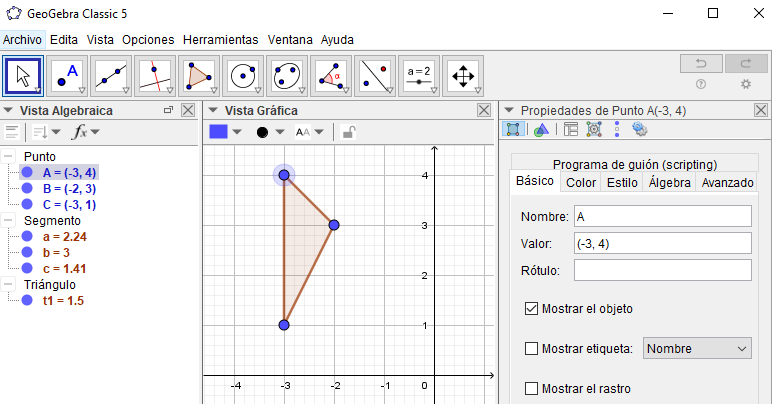Select point B = (-2, 3) in list
Screen dimensions: 772x404
click(68, 189)
